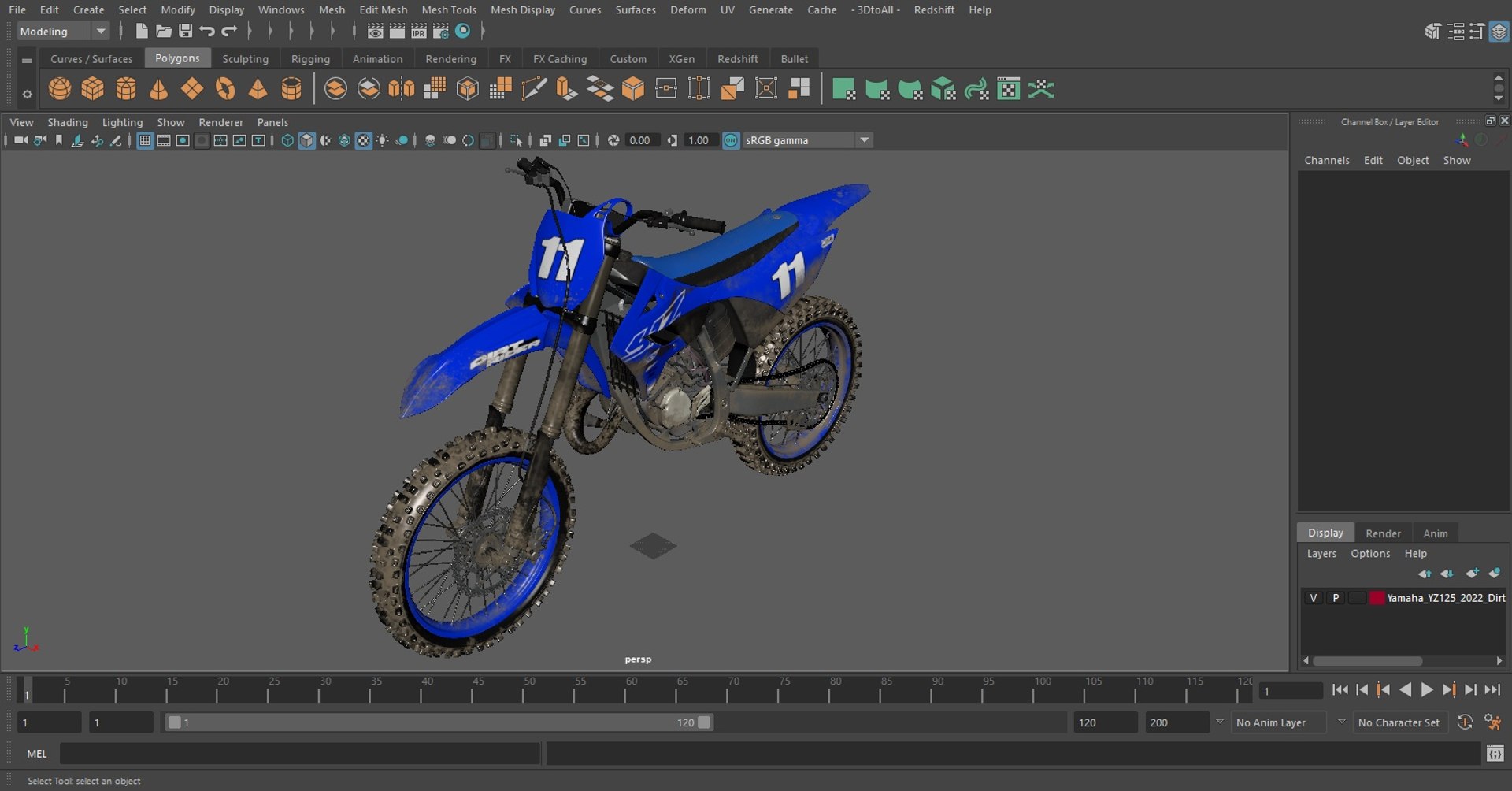Click the range slider bar handle at 120
Screen dimensions: 1512x791
point(704,722)
